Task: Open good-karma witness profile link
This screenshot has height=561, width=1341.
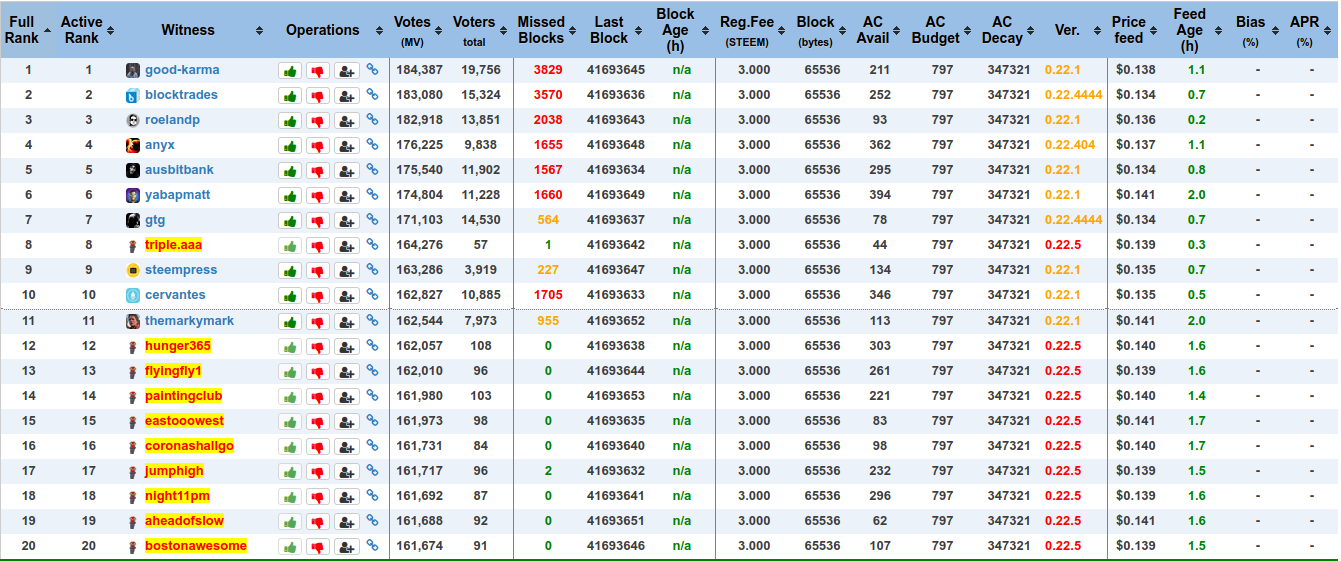Action: click(182, 70)
